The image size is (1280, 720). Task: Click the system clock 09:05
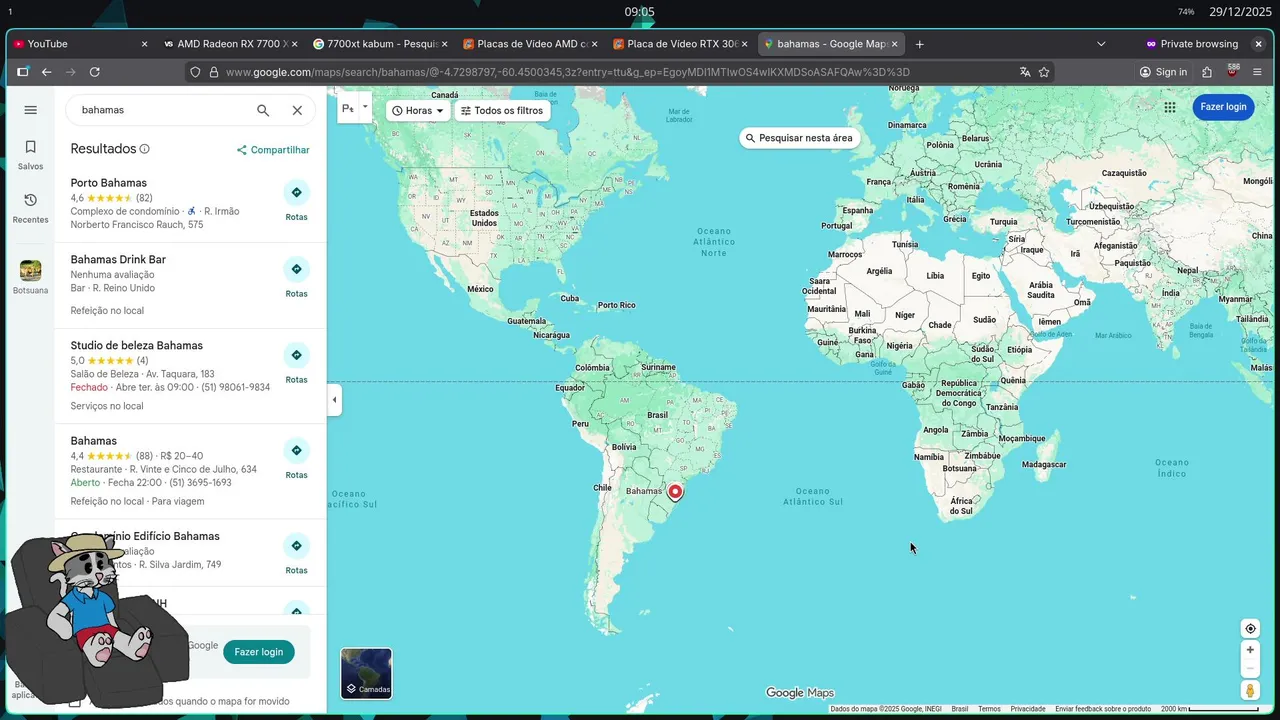pyautogui.click(x=640, y=12)
